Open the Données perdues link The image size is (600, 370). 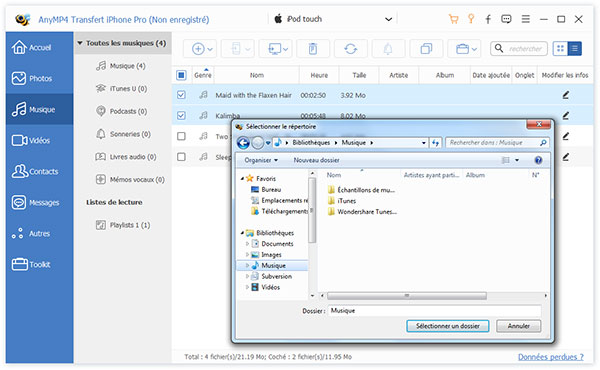(551, 357)
